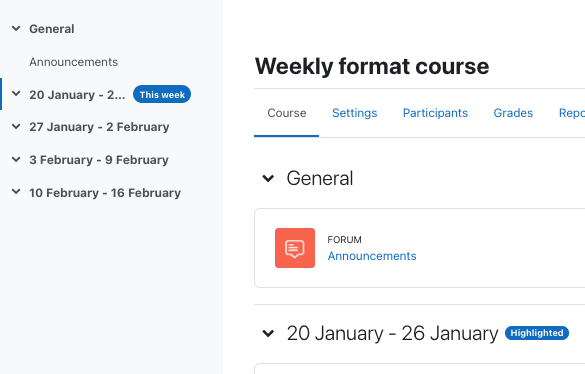Select the Course tab
585x374 pixels.
pyautogui.click(x=287, y=113)
